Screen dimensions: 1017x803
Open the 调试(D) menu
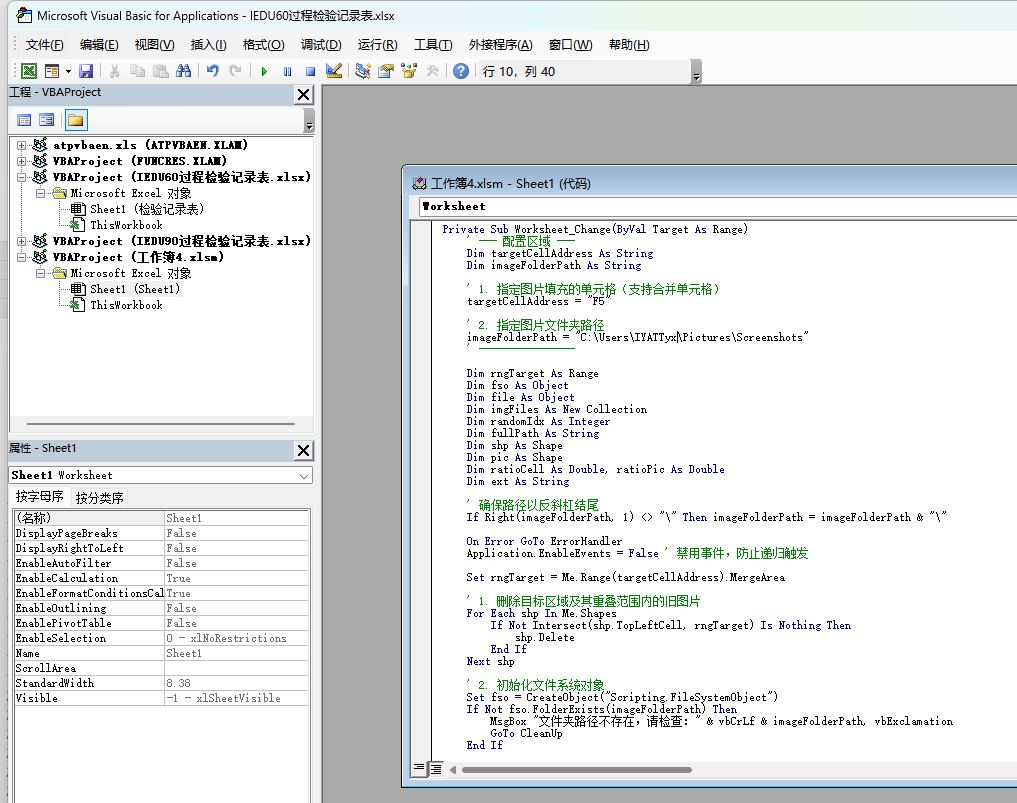(320, 45)
